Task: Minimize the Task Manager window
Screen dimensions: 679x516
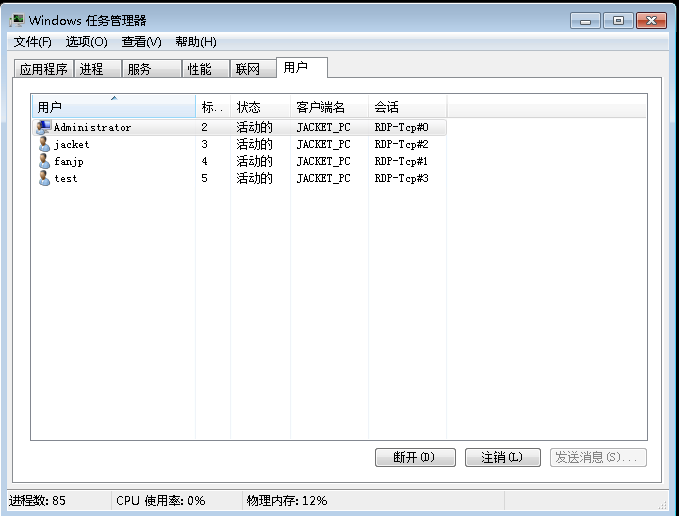Action: click(x=585, y=21)
